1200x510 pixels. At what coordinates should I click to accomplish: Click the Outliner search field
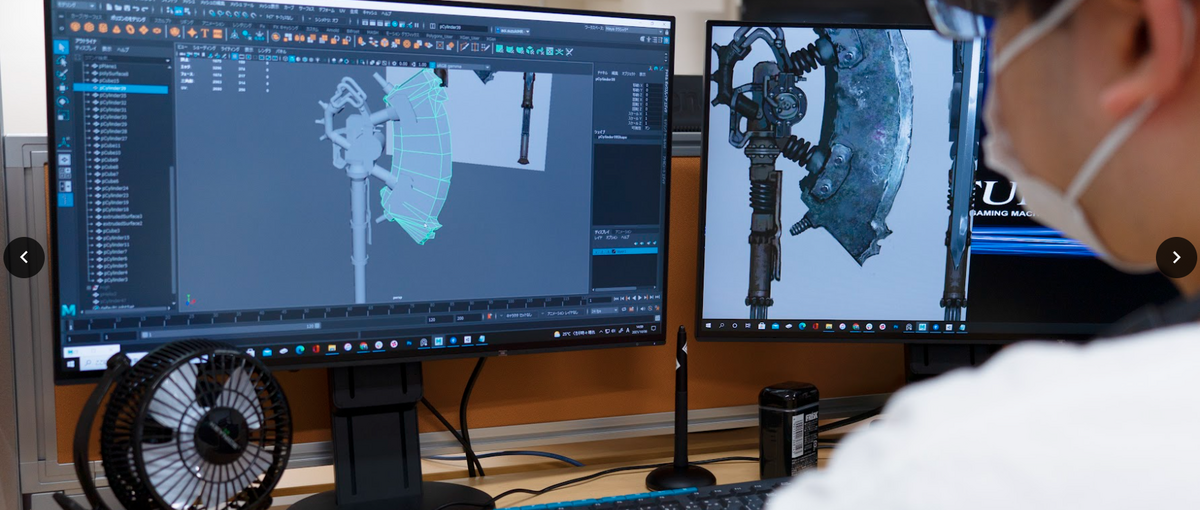[x=127, y=59]
